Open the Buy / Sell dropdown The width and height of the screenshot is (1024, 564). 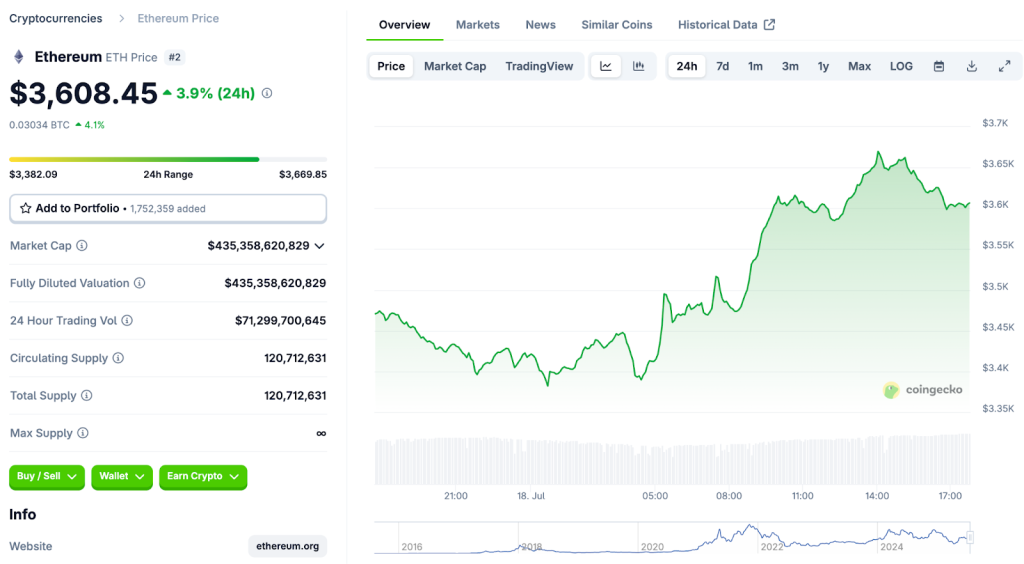tap(47, 477)
